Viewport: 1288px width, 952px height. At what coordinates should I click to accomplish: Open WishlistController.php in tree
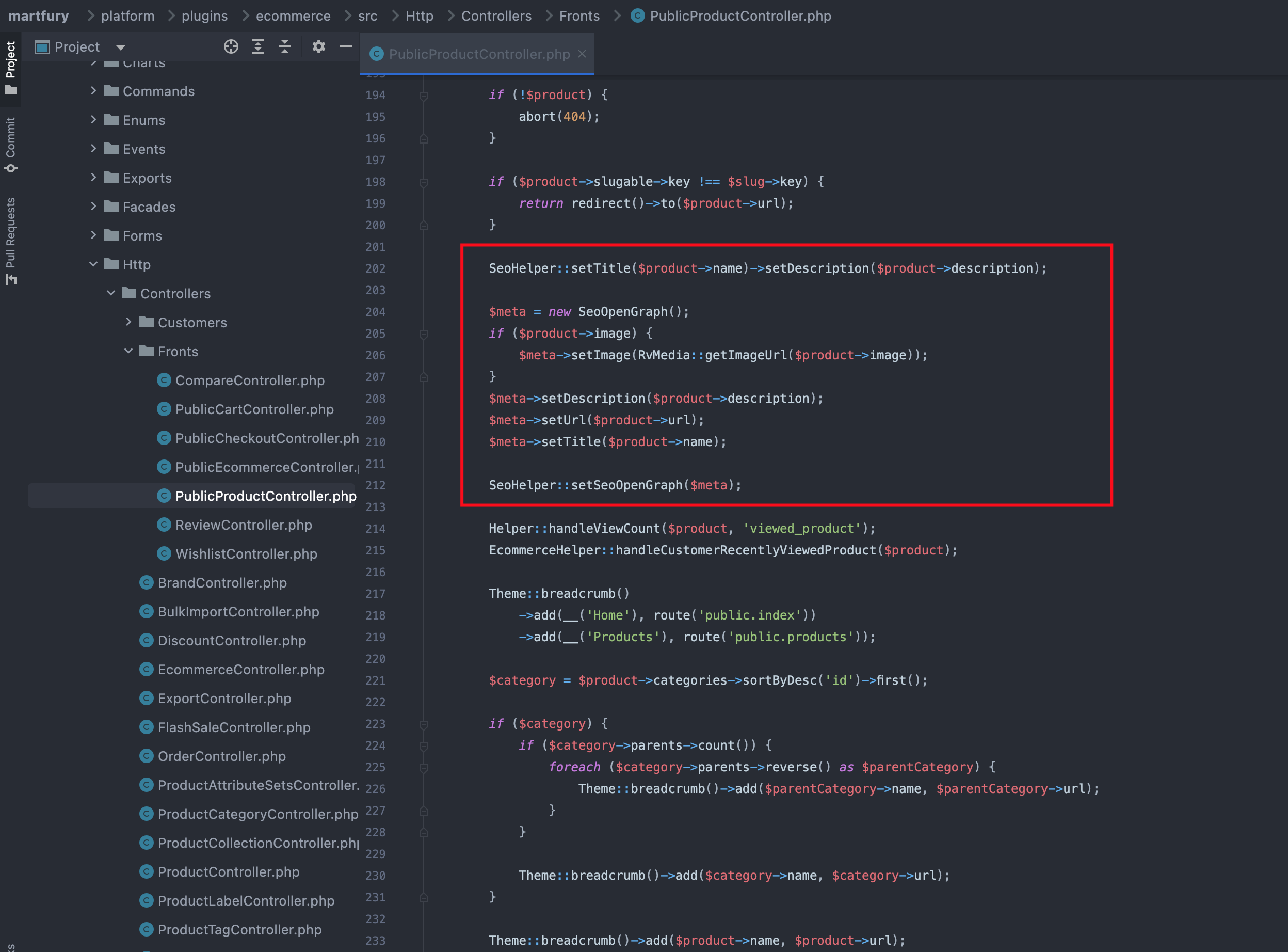[237, 553]
